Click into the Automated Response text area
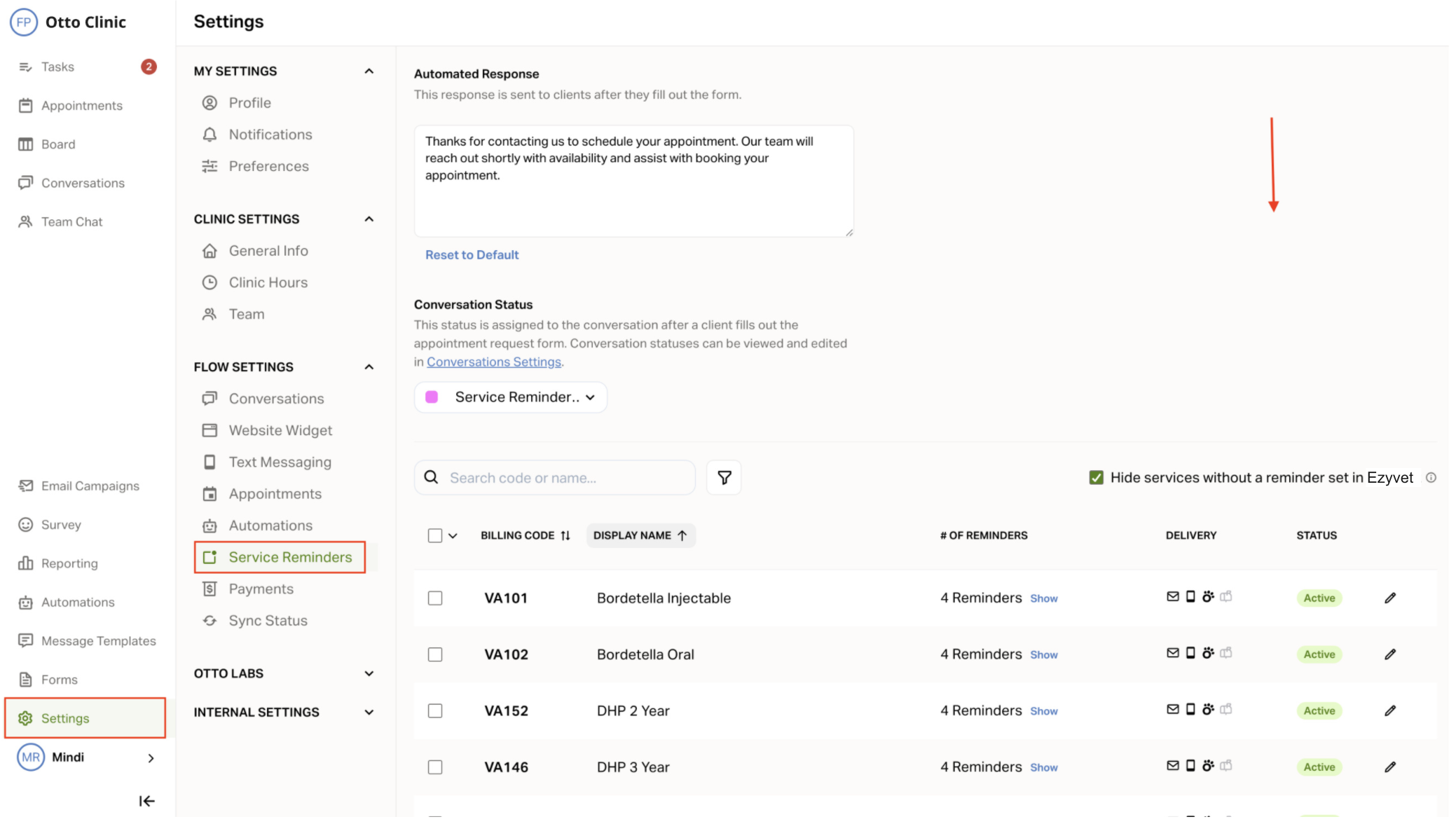Viewport: 1456px width, 831px height. click(633, 181)
